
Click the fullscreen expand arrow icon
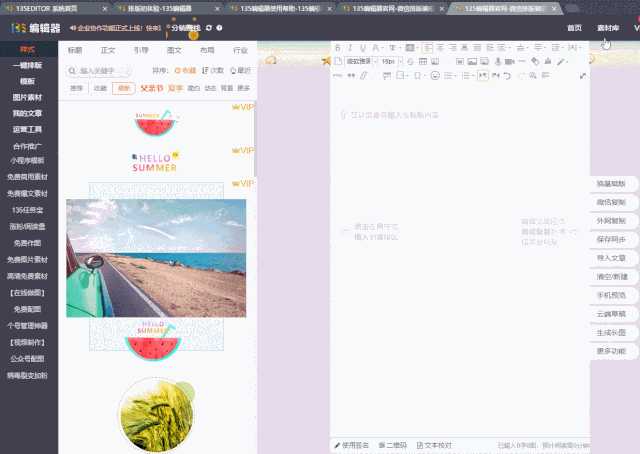click(x=582, y=76)
